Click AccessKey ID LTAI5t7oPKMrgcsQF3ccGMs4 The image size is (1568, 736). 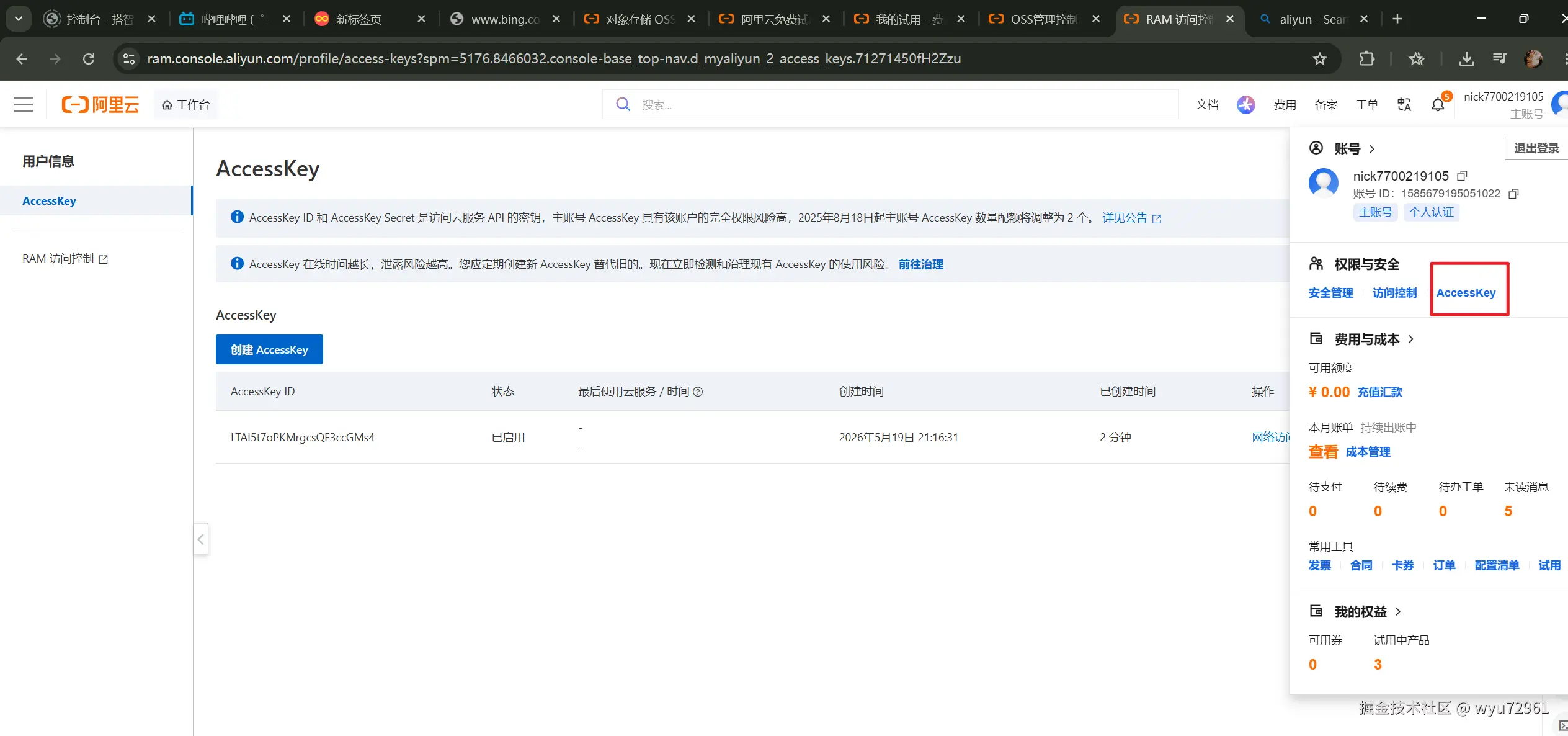303,437
